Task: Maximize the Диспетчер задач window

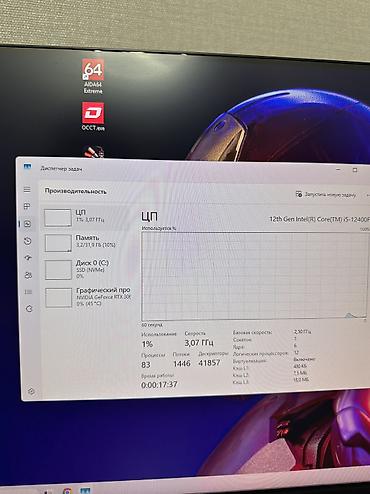Action: click(x=355, y=170)
